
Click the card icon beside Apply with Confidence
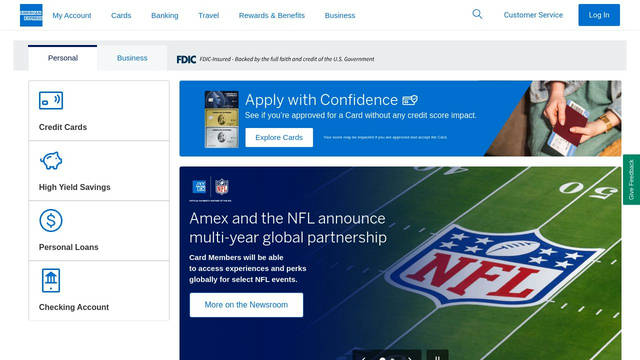pyautogui.click(x=410, y=100)
